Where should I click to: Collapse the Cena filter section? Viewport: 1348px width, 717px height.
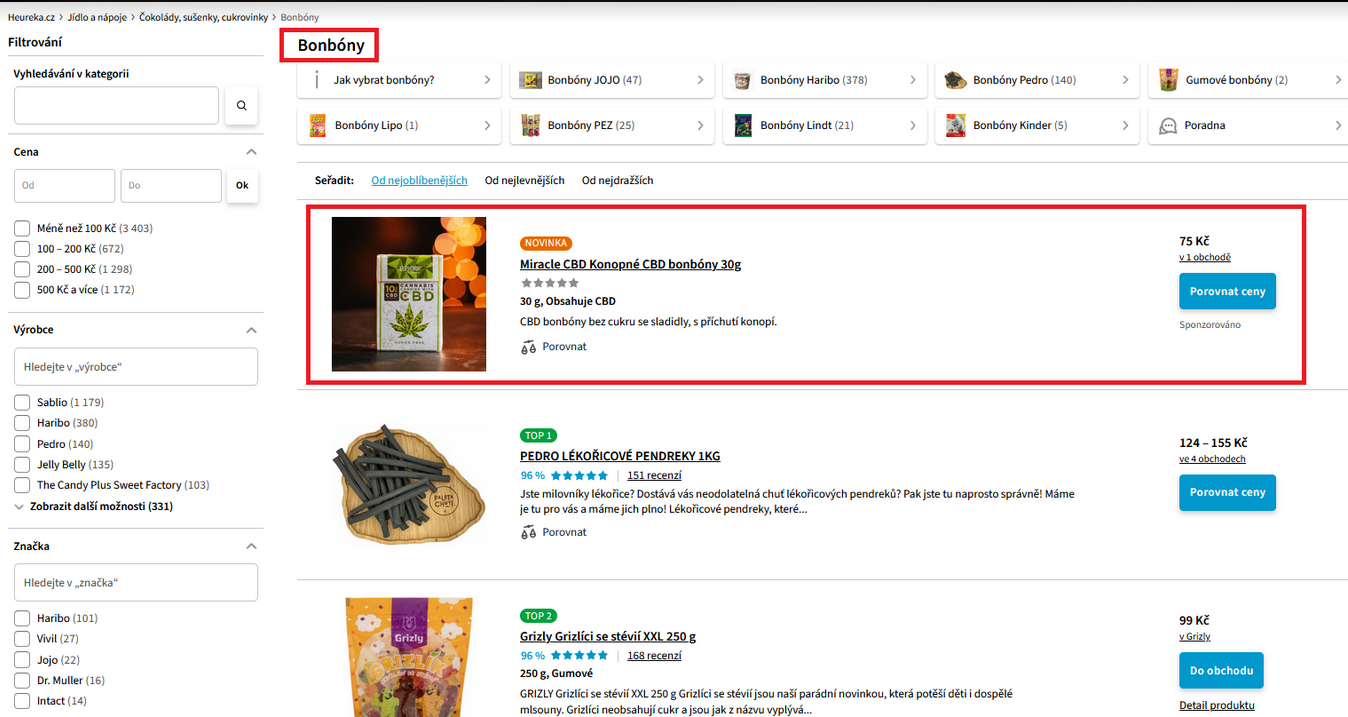251,152
